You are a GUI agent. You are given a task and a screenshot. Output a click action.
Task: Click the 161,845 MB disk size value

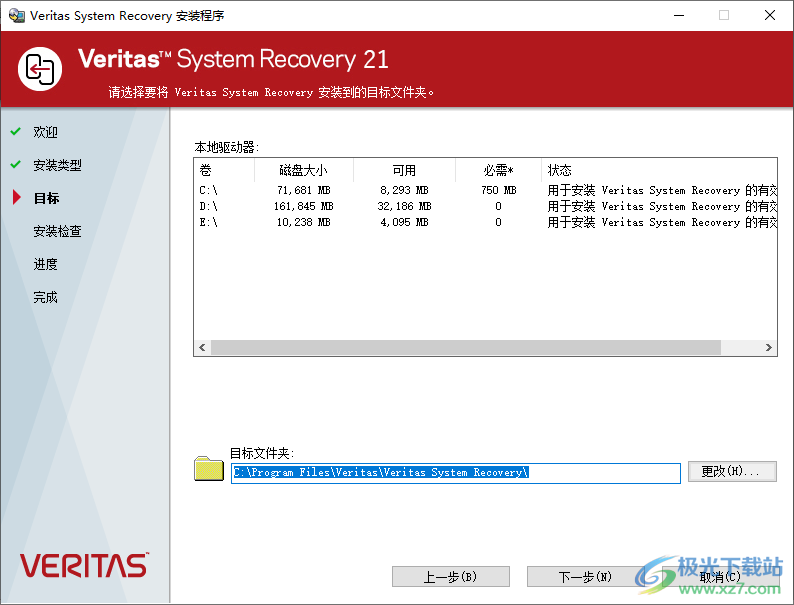click(304, 206)
